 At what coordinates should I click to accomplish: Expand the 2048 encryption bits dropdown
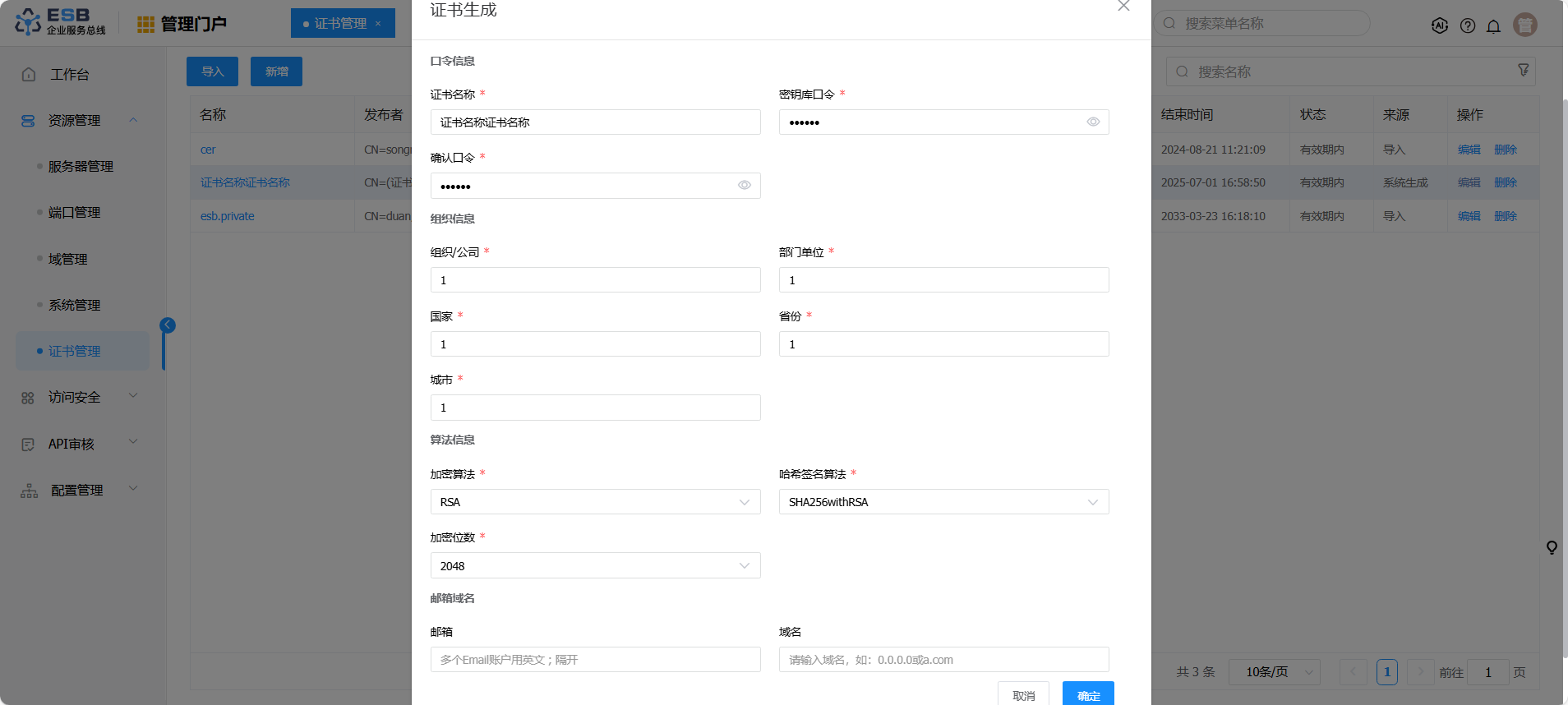595,566
